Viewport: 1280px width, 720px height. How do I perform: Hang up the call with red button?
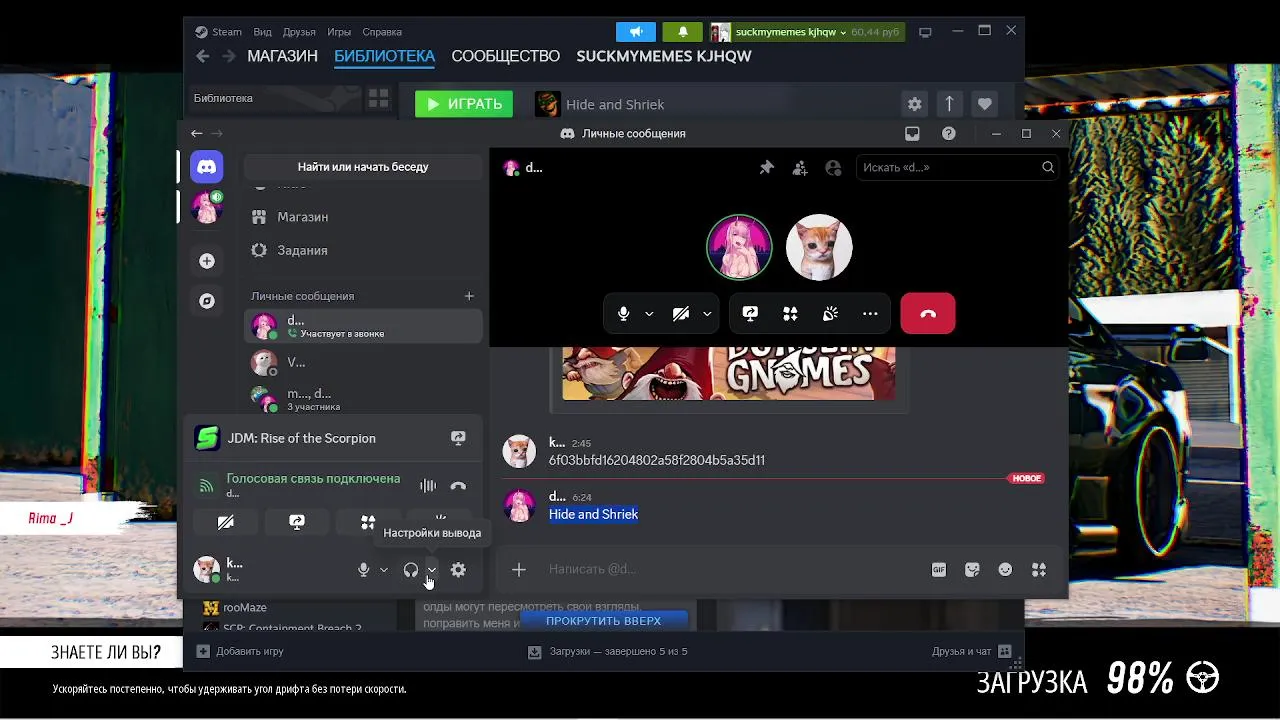928,314
